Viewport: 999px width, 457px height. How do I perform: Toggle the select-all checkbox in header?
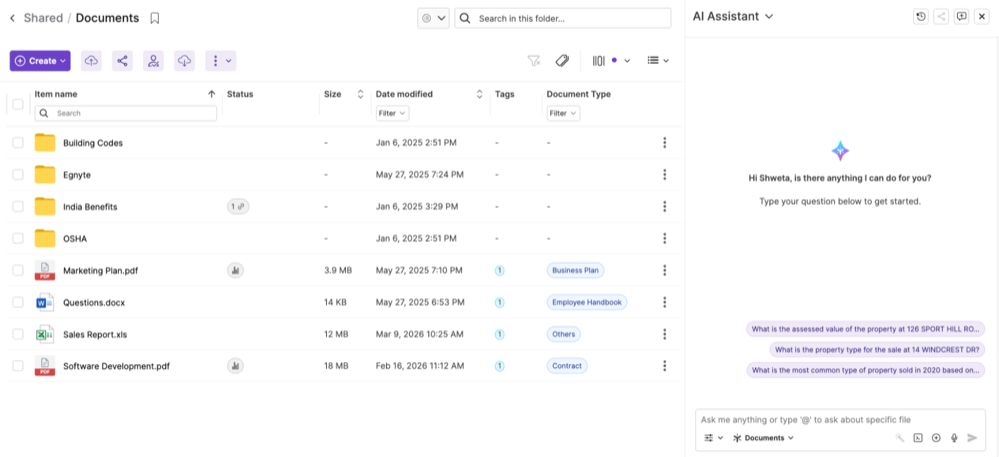(x=18, y=104)
